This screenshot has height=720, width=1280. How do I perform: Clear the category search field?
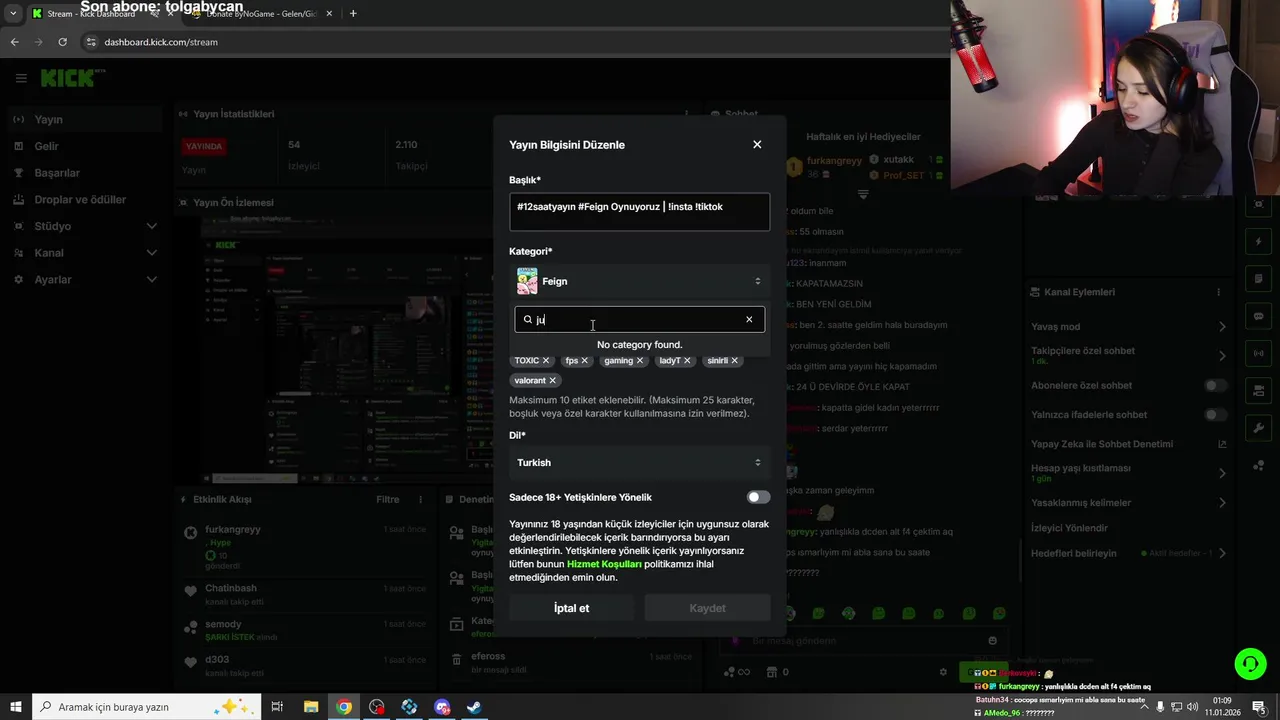click(749, 320)
